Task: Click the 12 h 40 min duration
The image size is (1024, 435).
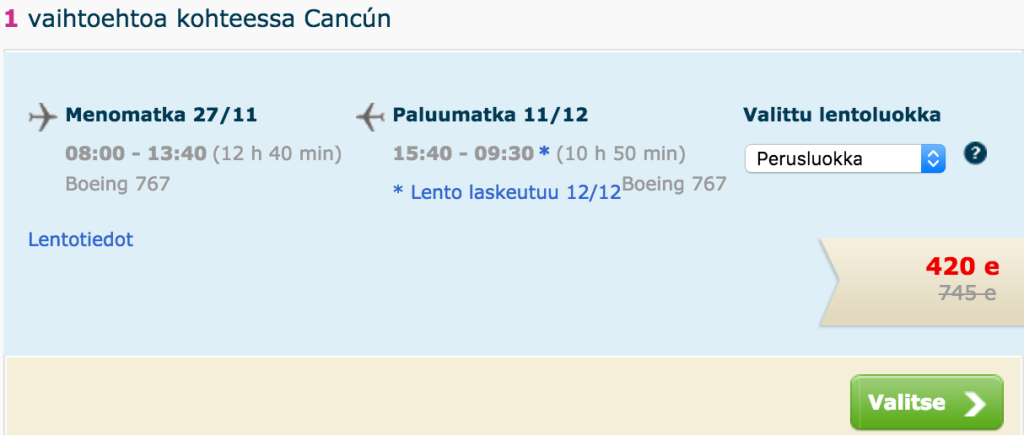Action: (x=277, y=154)
